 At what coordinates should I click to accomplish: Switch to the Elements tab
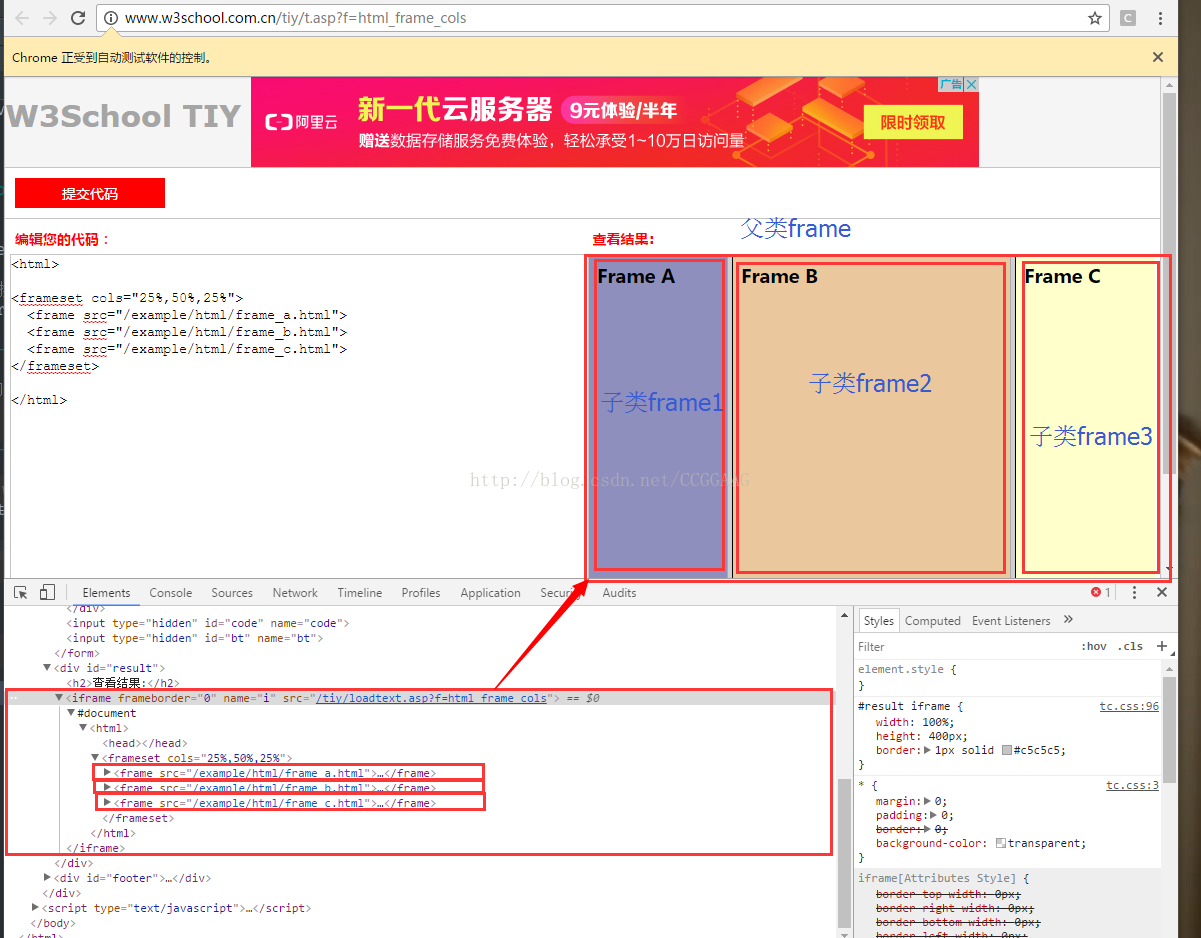pyautogui.click(x=106, y=593)
